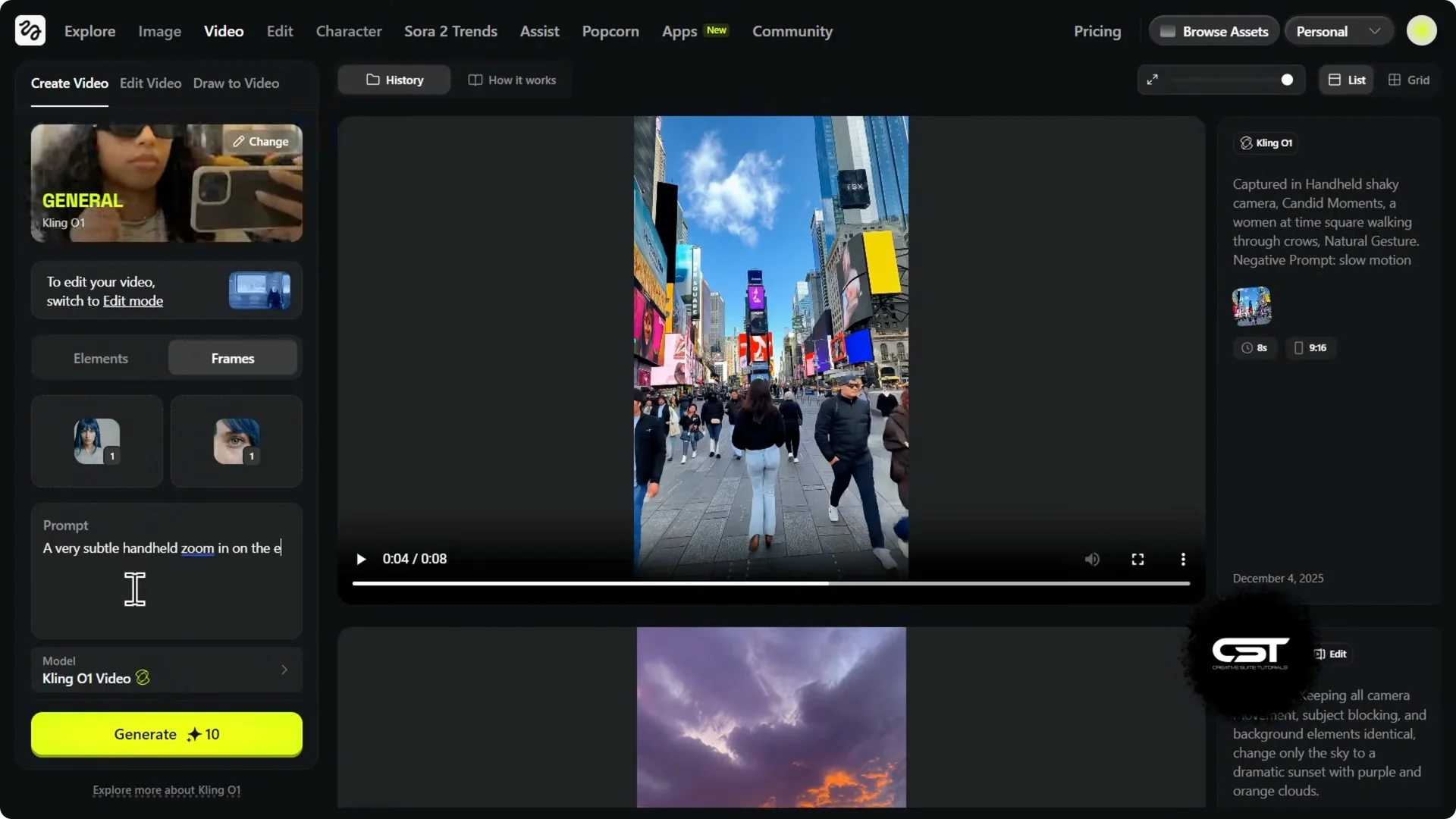Open the Sora 2 Trends menu

(x=450, y=31)
